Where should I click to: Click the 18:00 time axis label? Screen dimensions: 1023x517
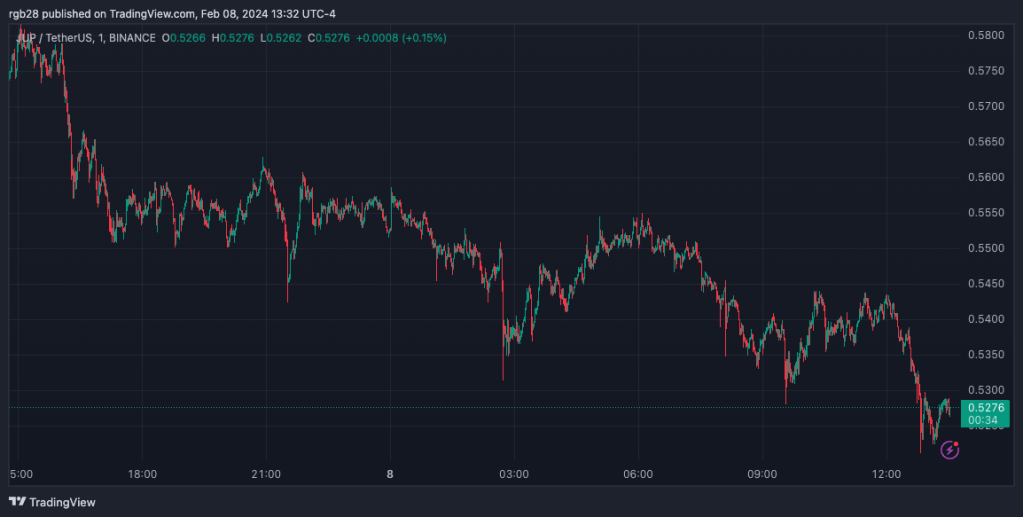coord(142,474)
